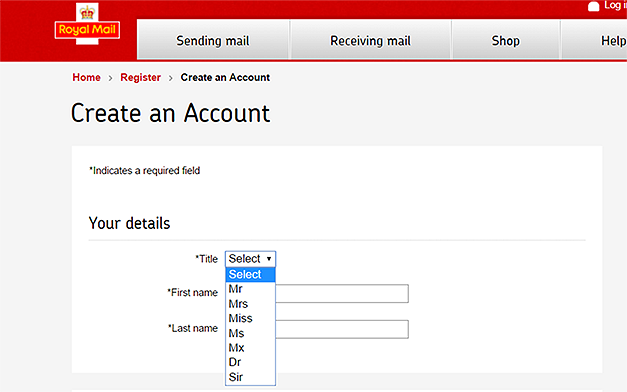
Task: Click the Royal Mail logo
Action: 87,24
